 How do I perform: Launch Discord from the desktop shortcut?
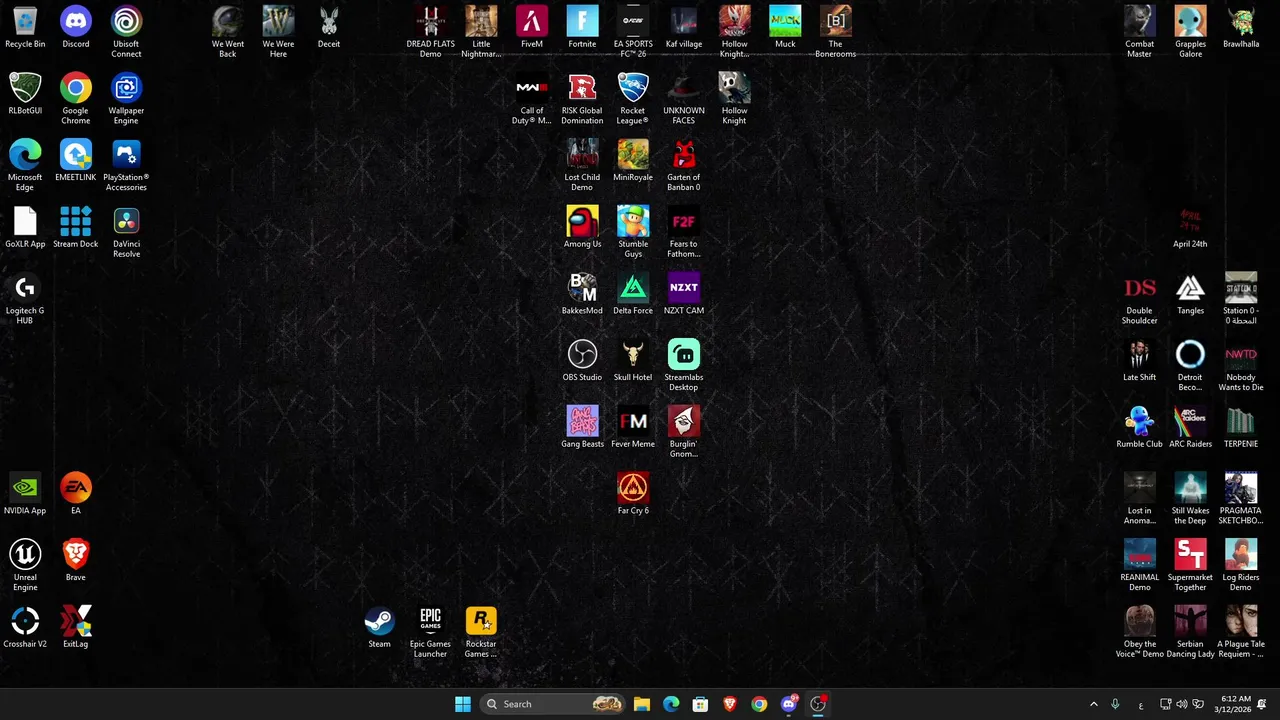pyautogui.click(x=76, y=28)
